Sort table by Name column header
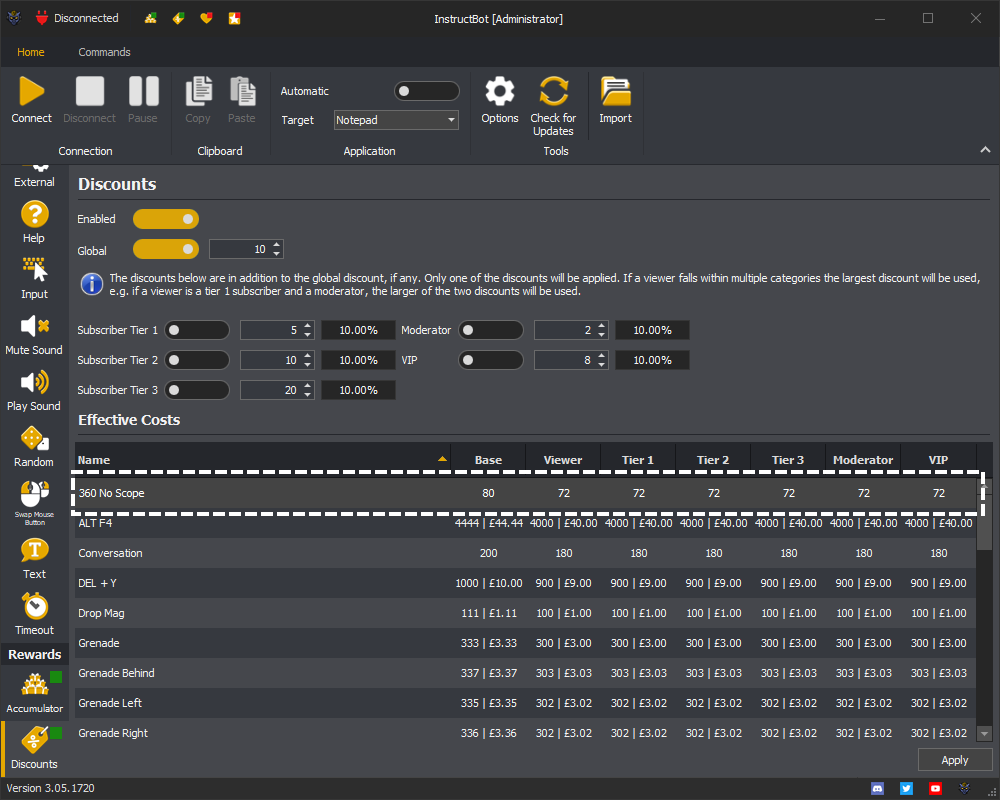Screen dimensions: 1000x800 pos(263,459)
